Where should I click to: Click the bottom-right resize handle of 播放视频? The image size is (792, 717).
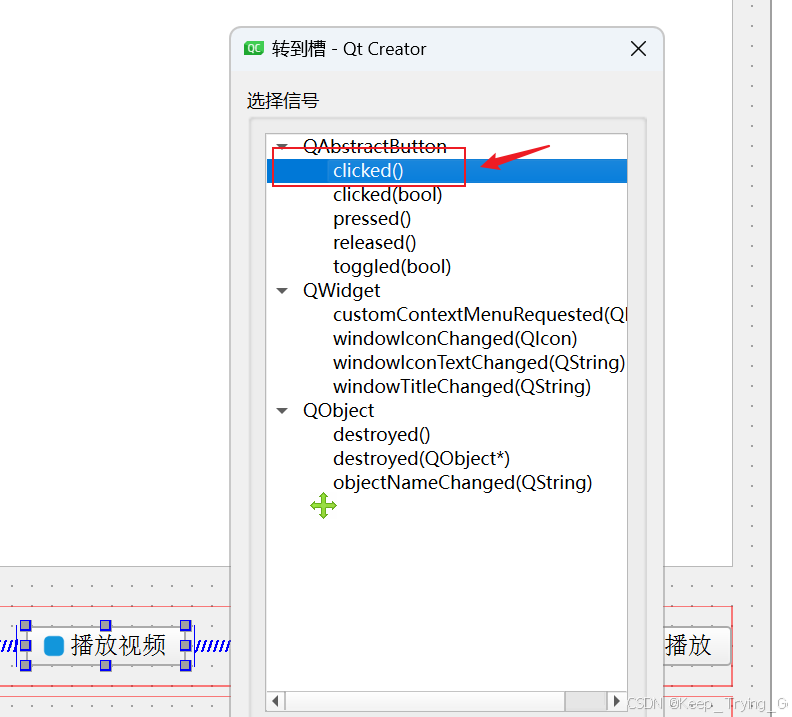pos(185,665)
